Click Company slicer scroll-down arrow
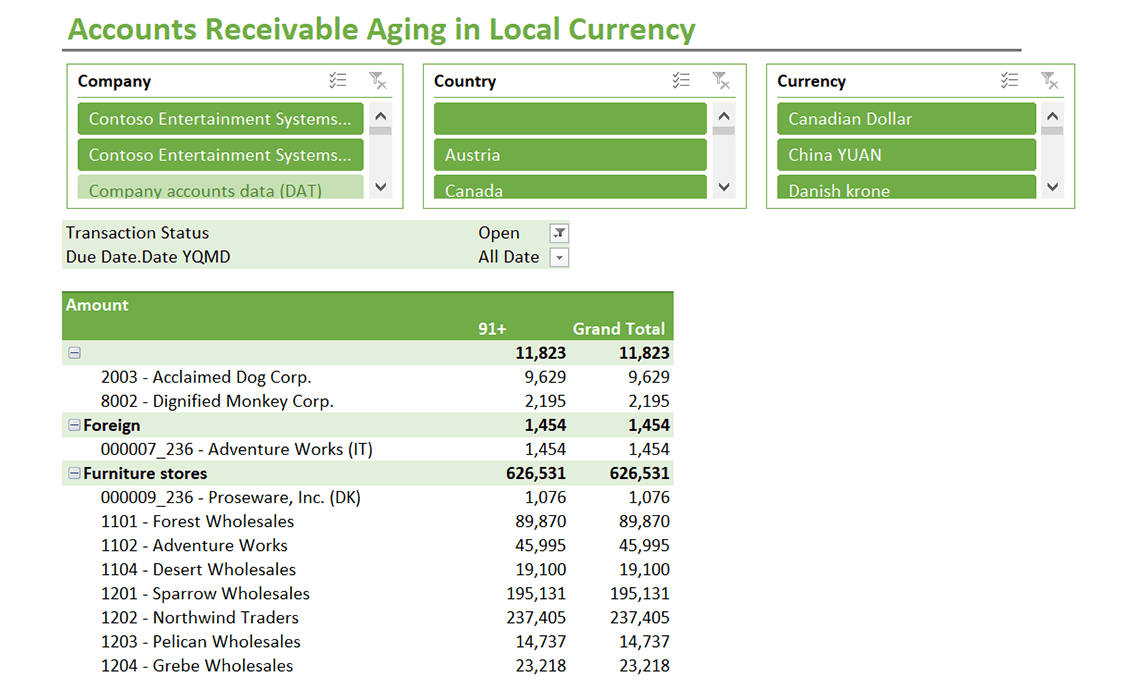 coord(380,187)
